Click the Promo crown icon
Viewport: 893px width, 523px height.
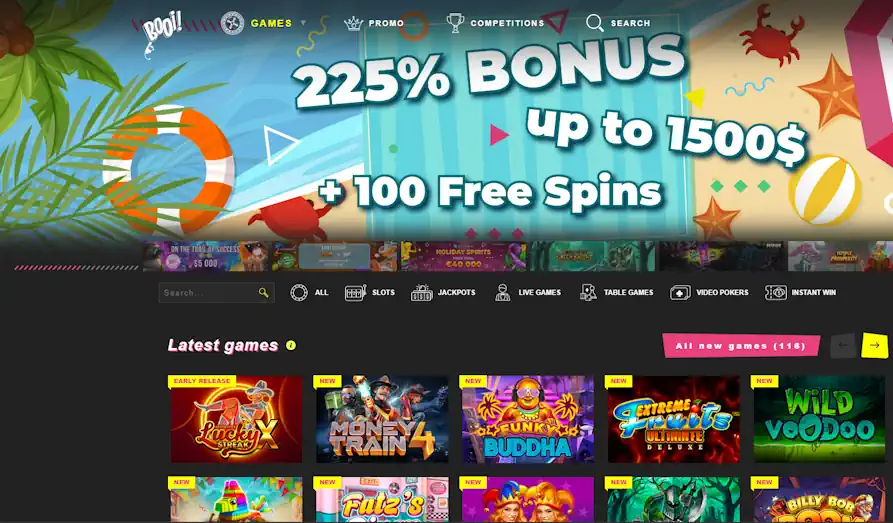pyautogui.click(x=354, y=23)
